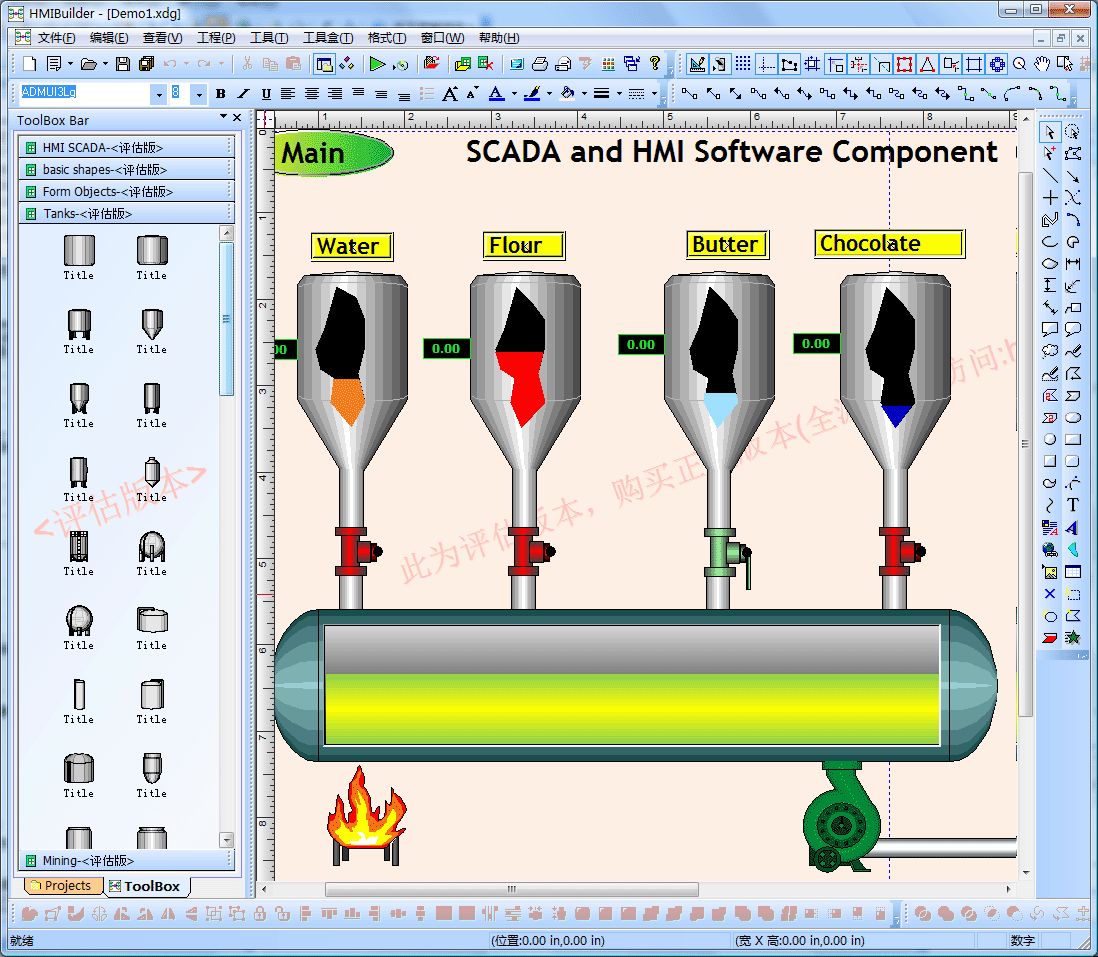Switch to the Projects tab
This screenshot has width=1098, height=957.
tap(62, 886)
